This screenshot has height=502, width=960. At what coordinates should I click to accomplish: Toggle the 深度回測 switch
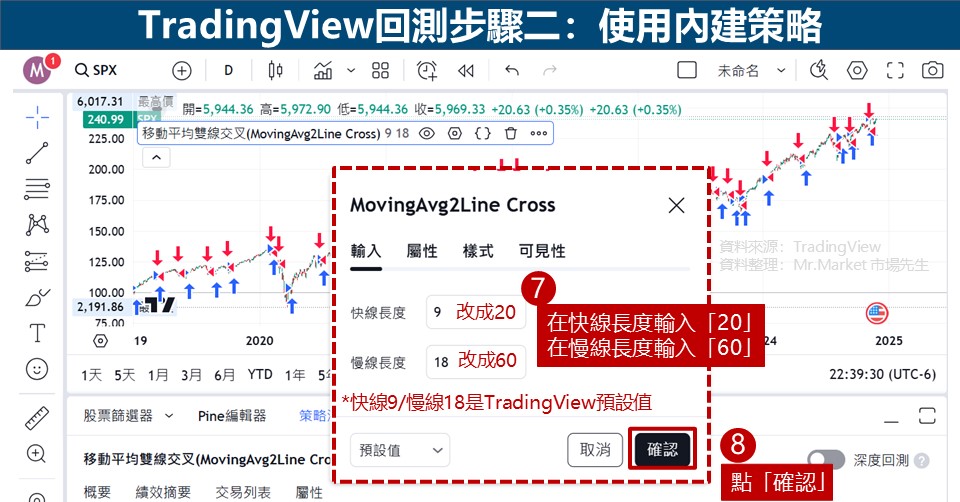(826, 460)
